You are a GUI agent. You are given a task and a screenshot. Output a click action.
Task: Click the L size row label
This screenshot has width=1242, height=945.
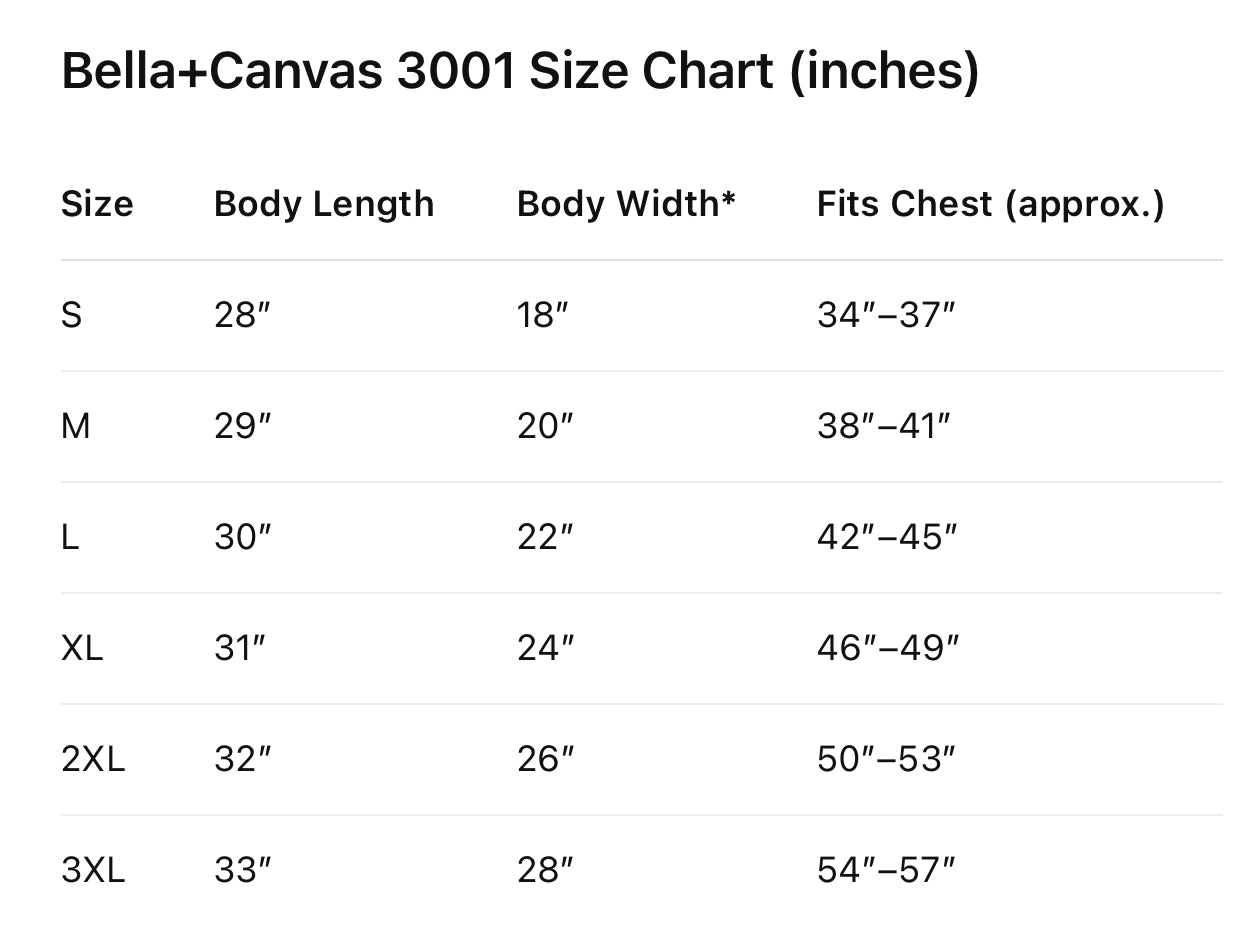(x=69, y=538)
